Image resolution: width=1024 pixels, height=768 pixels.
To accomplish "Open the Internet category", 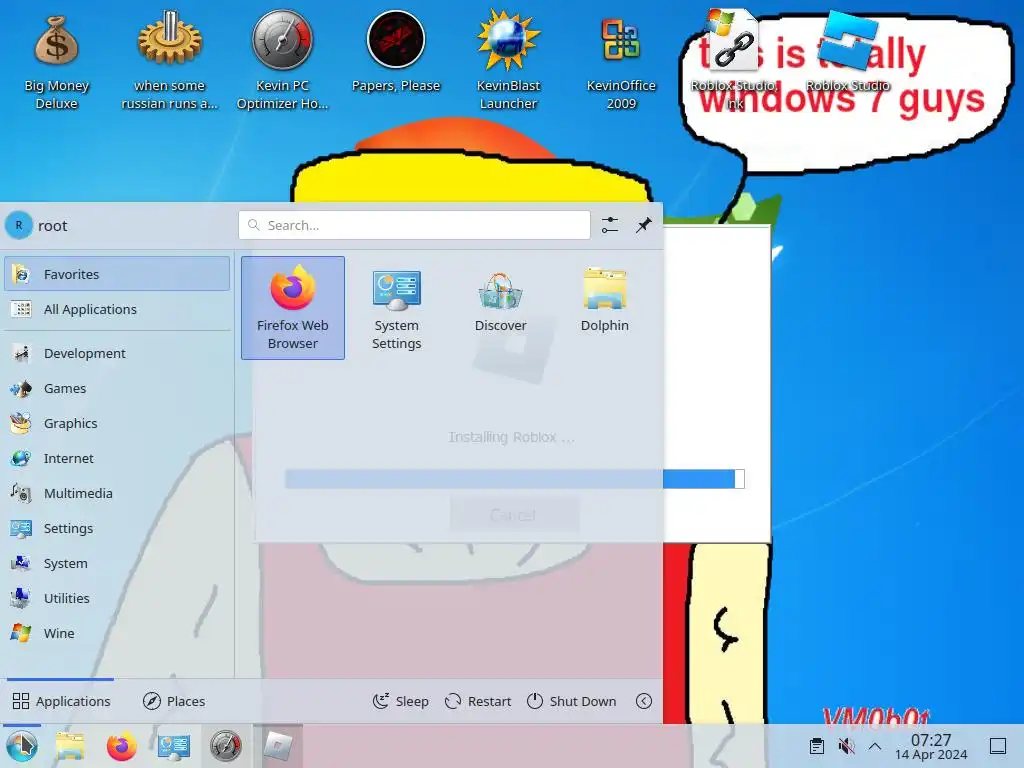I will point(117,458).
